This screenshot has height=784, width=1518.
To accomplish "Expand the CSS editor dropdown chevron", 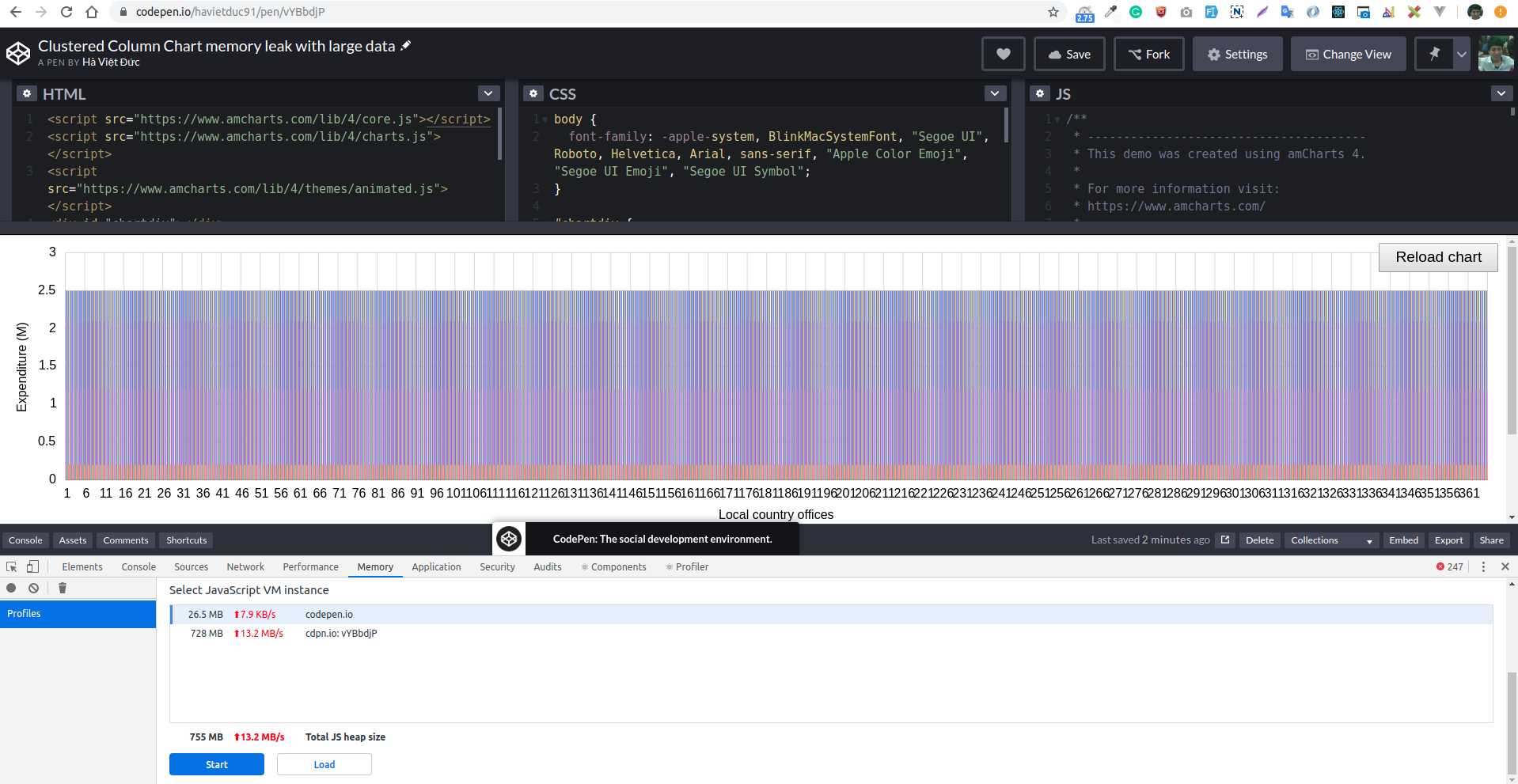I will click(x=995, y=93).
